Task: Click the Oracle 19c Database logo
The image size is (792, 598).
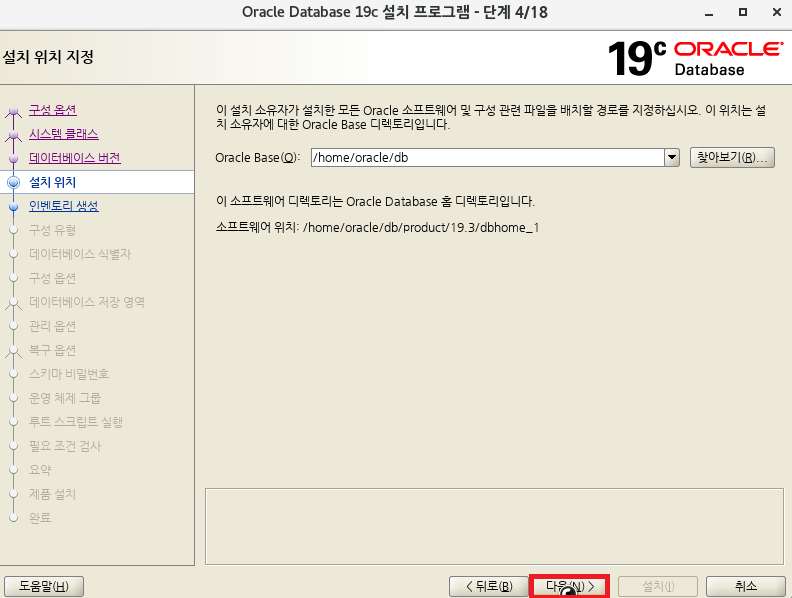Action: point(696,59)
